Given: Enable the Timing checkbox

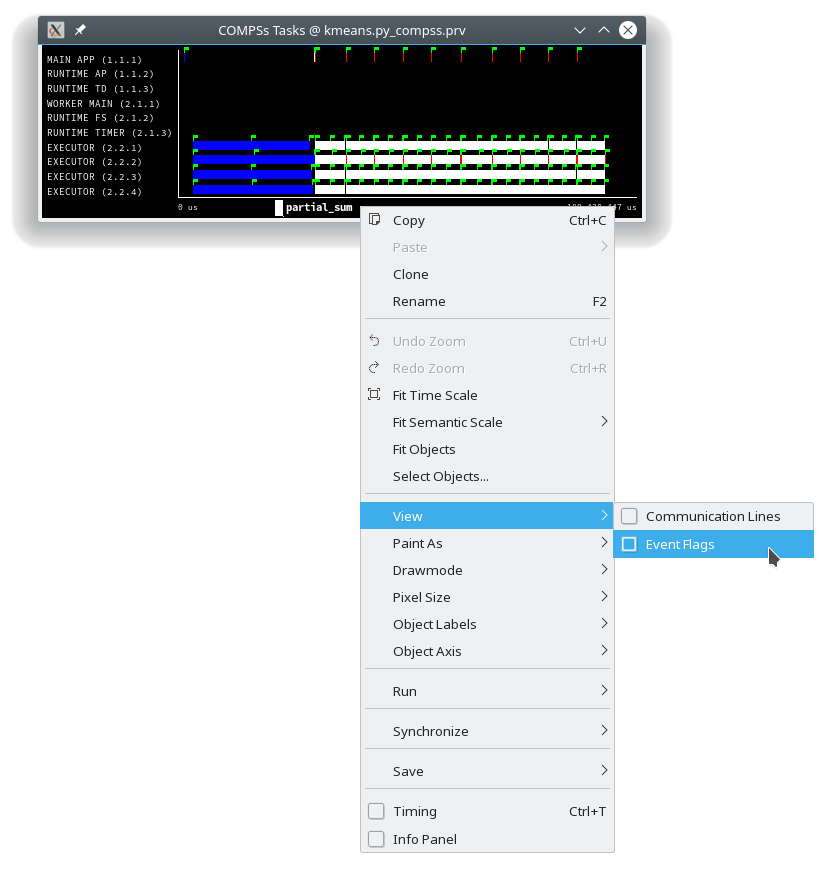Looking at the screenshot, I should click(x=376, y=811).
